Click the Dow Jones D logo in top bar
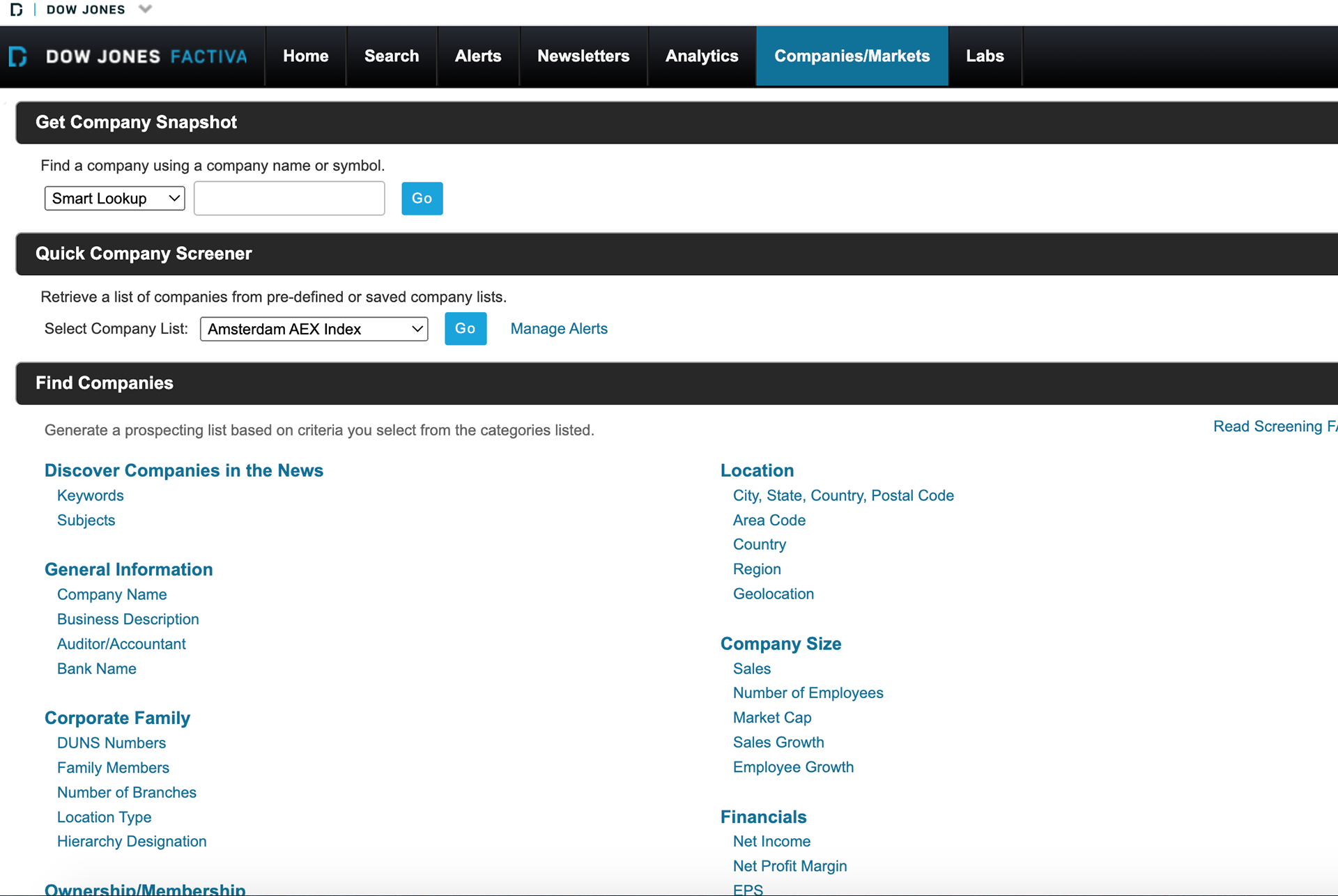The height and width of the screenshot is (896, 1338). click(16, 10)
